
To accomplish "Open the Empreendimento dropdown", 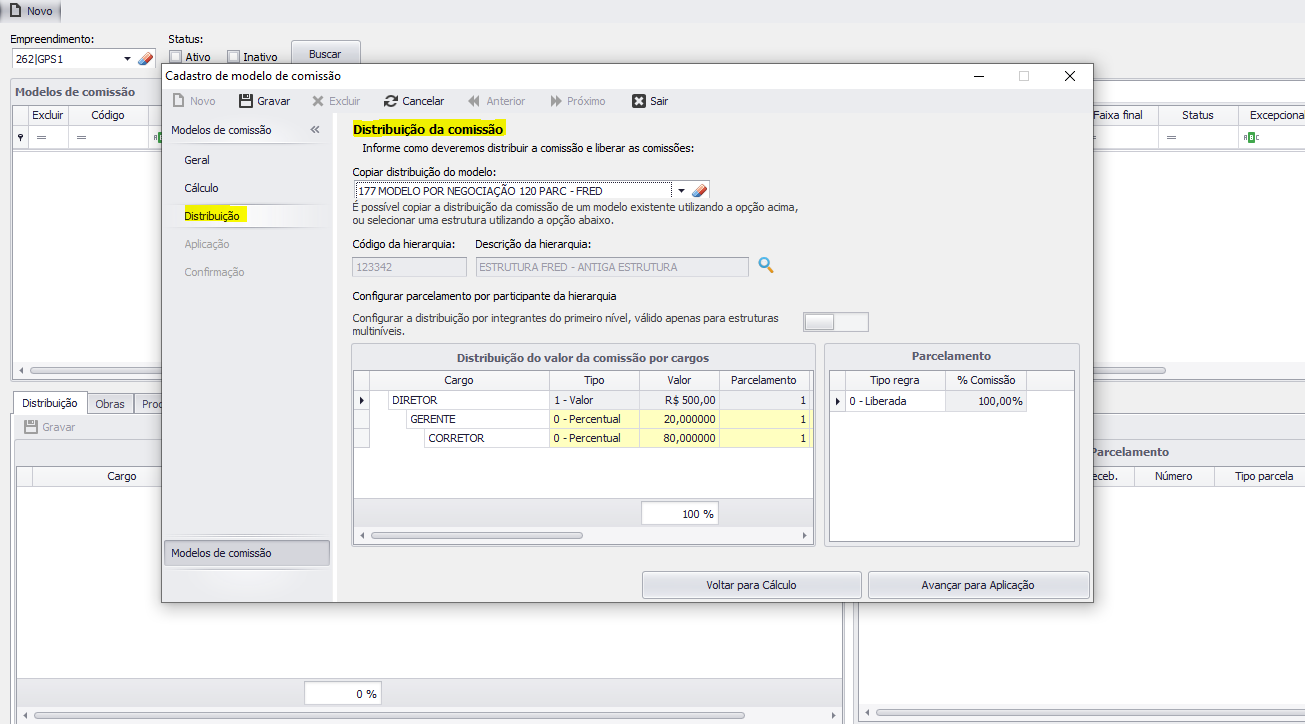I will [128, 59].
